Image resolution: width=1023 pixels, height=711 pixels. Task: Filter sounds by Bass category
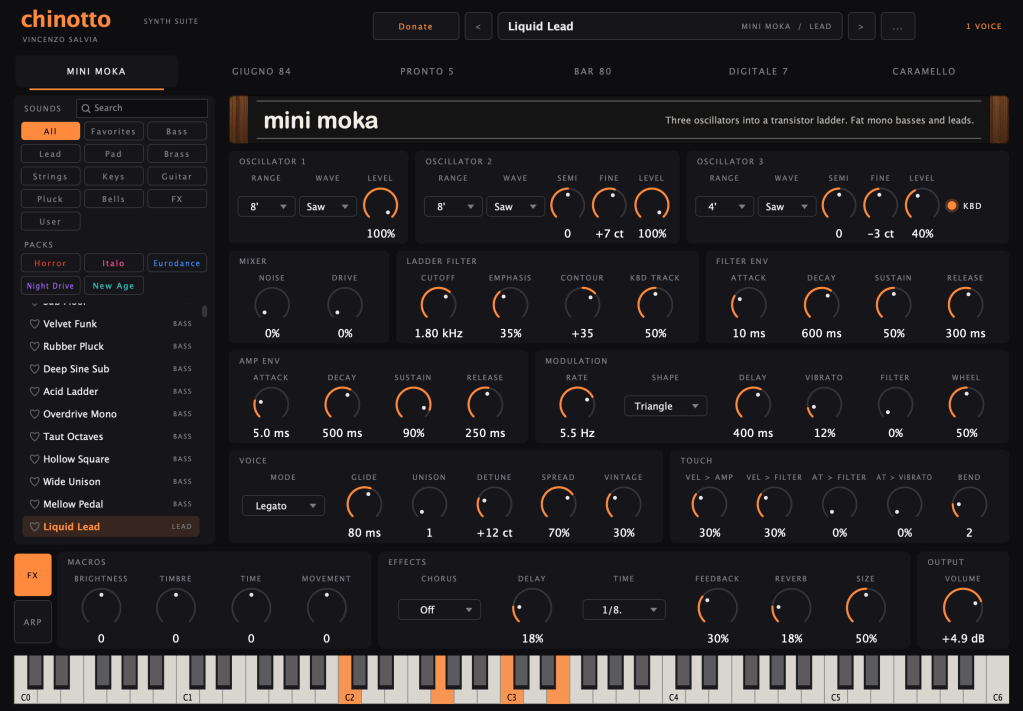177,131
